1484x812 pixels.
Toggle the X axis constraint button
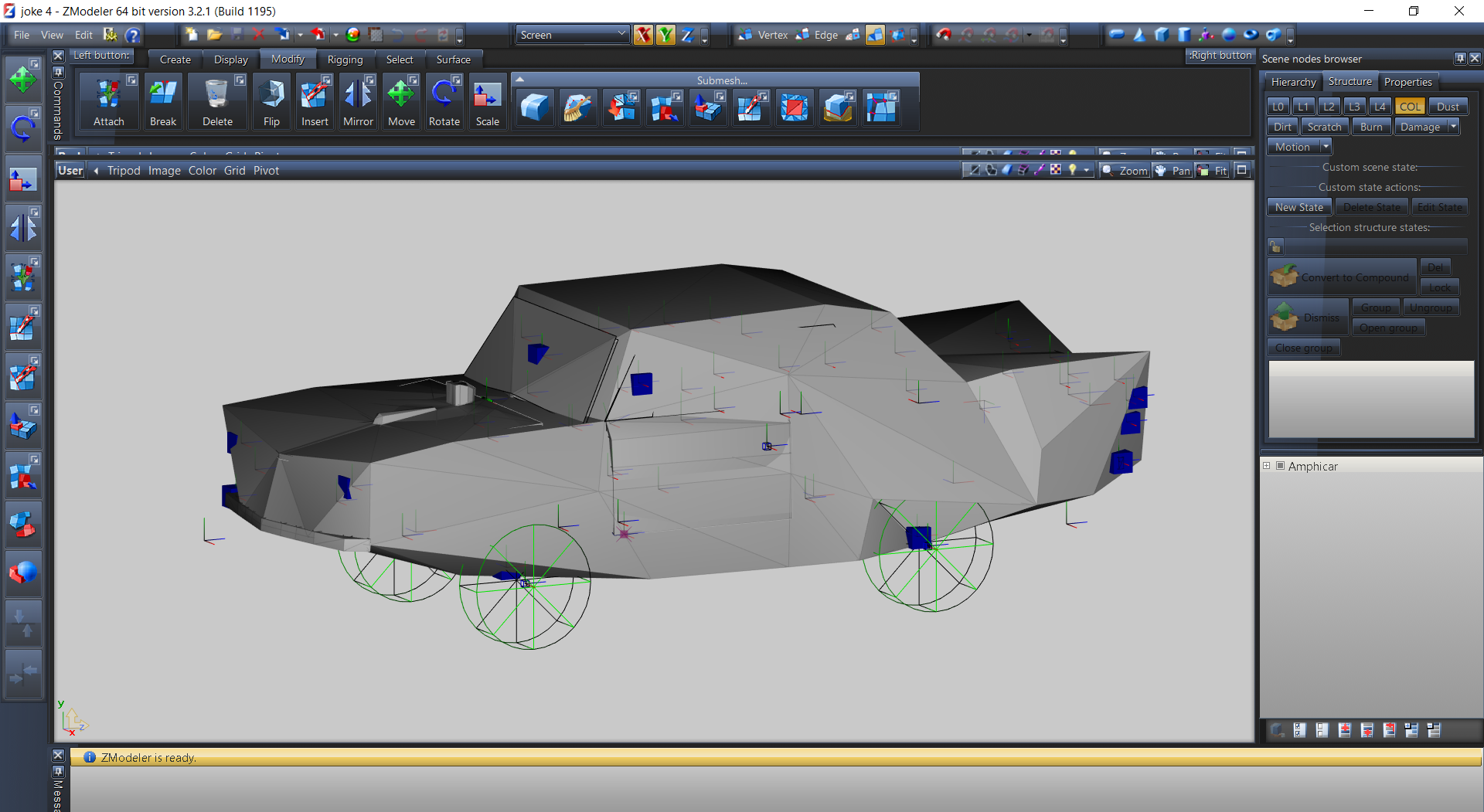643,35
